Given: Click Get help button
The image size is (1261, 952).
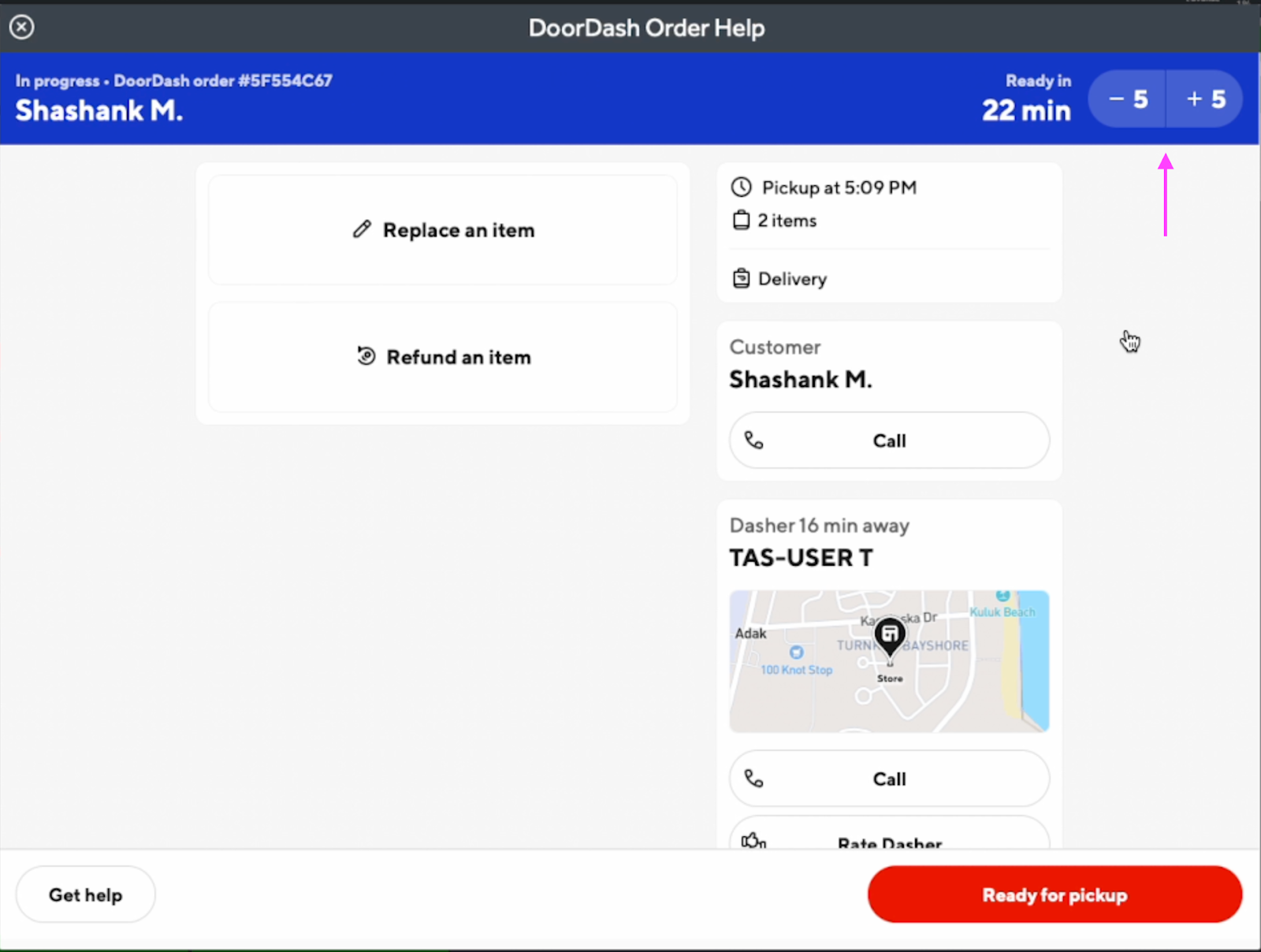Looking at the screenshot, I should 86,894.
